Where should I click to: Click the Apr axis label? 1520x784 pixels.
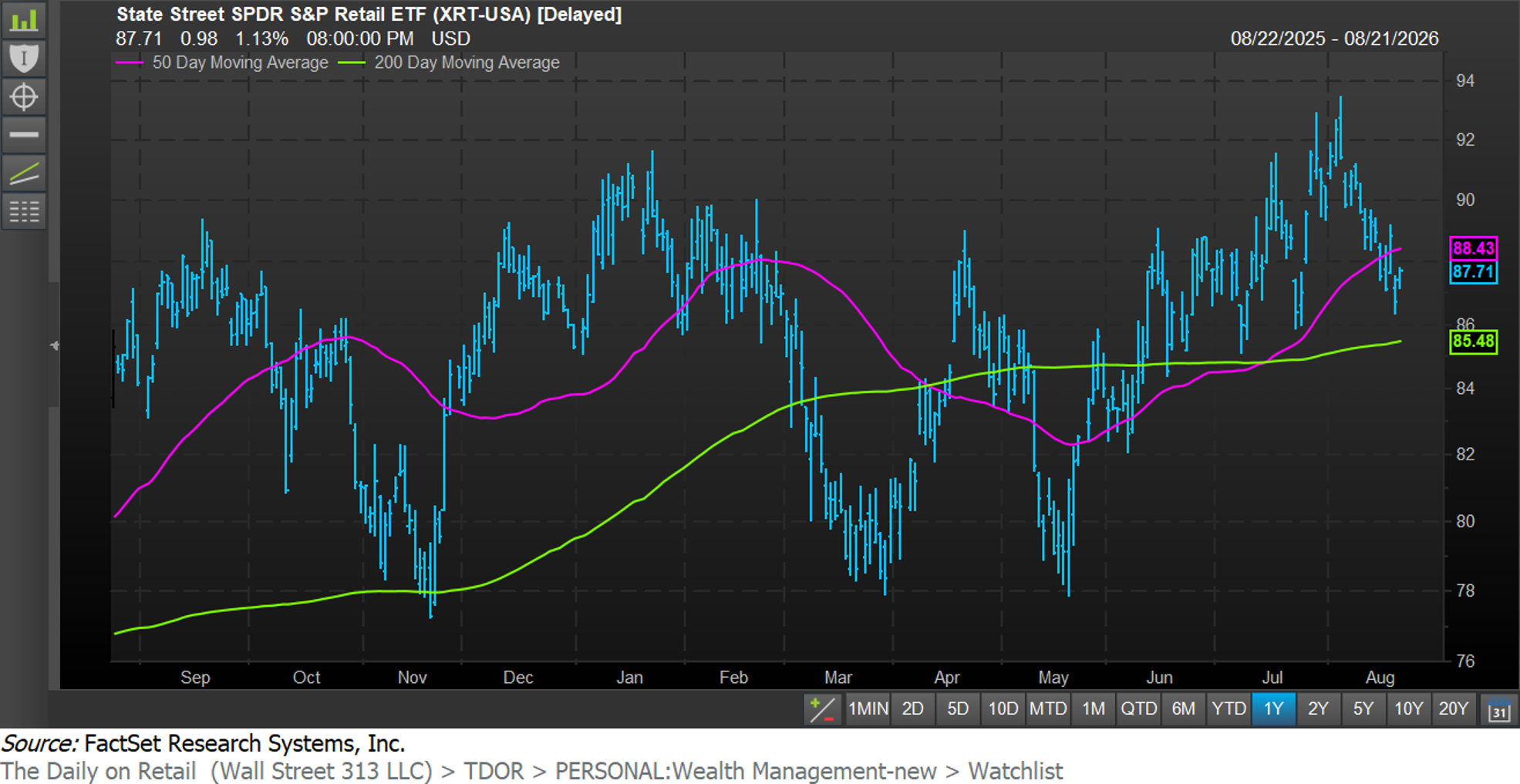click(x=946, y=677)
